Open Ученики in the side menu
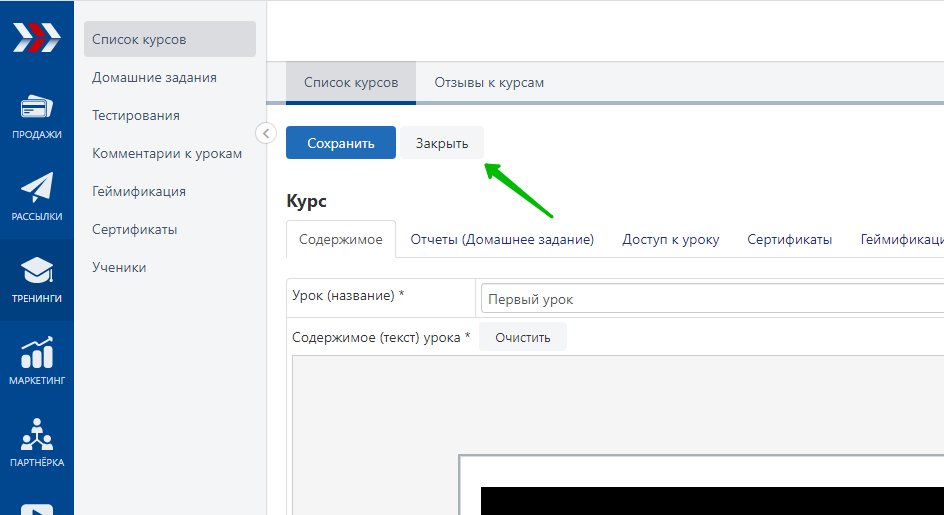The image size is (944, 515). [x=119, y=267]
